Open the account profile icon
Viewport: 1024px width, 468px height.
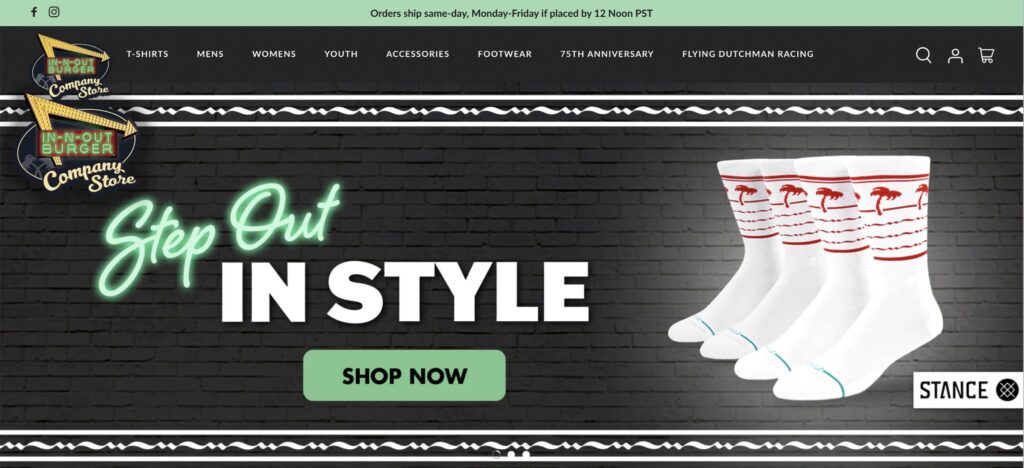(x=955, y=55)
